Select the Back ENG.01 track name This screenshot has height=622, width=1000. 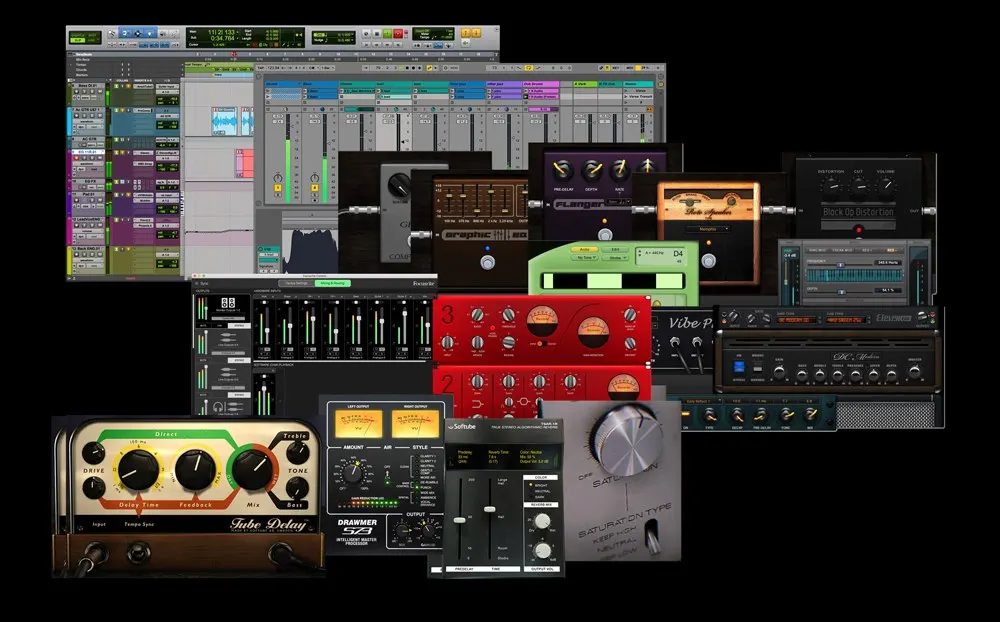coord(89,249)
